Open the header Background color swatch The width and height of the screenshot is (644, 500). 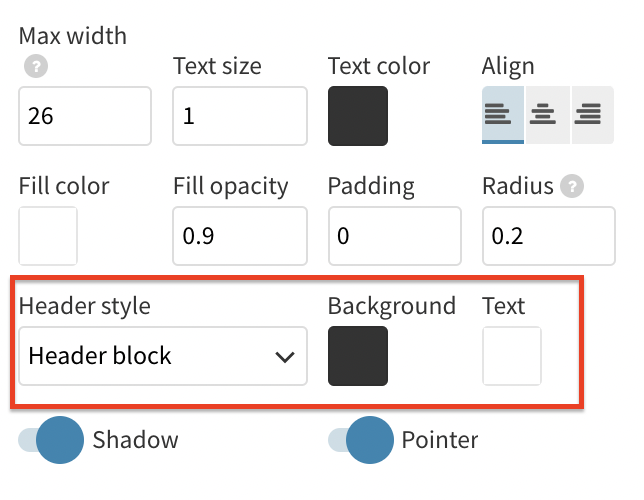[x=358, y=356]
